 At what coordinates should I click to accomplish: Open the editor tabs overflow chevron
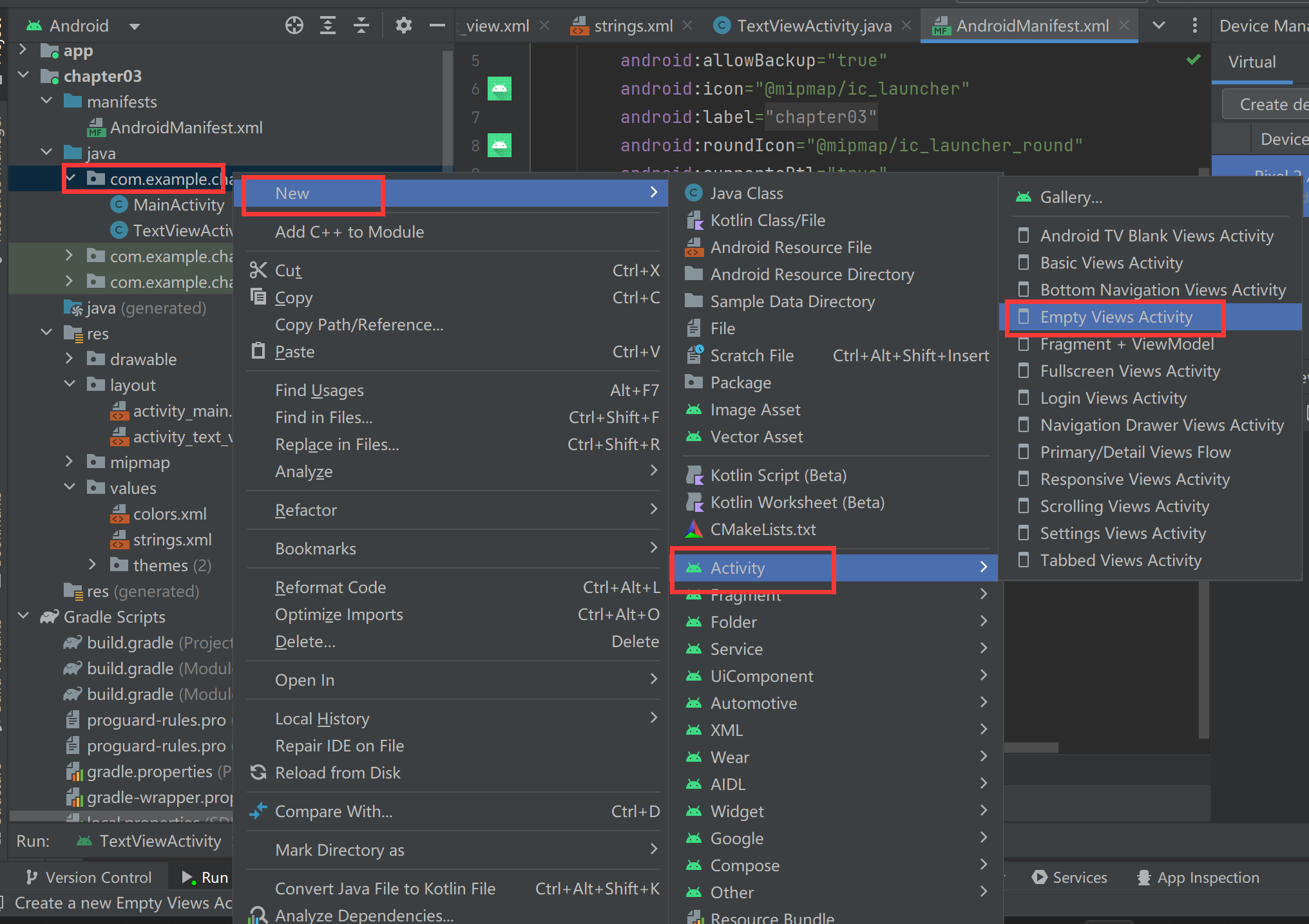[x=1158, y=26]
